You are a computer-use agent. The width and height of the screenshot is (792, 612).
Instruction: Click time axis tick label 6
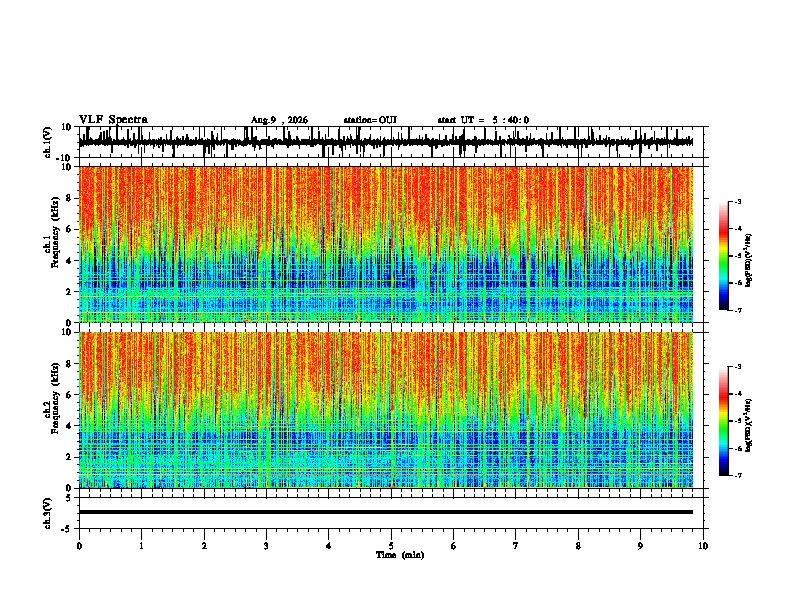(454, 546)
